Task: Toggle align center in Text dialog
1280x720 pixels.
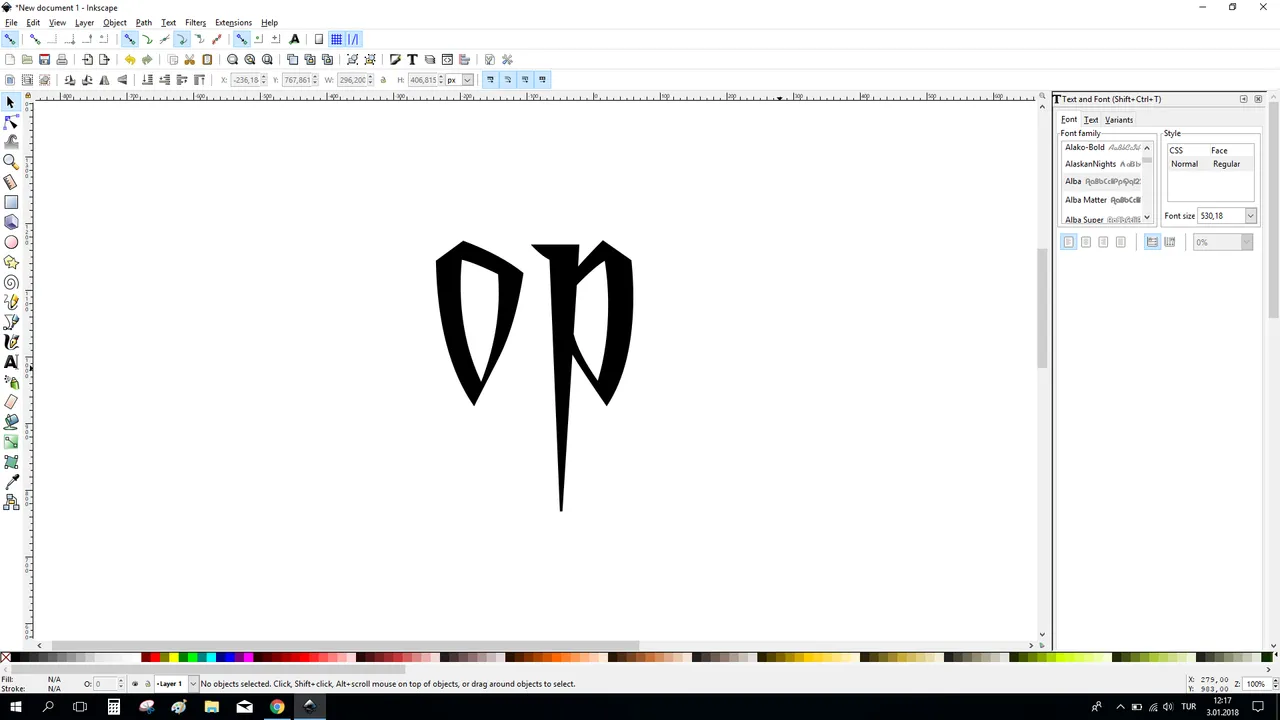Action: (x=1086, y=242)
